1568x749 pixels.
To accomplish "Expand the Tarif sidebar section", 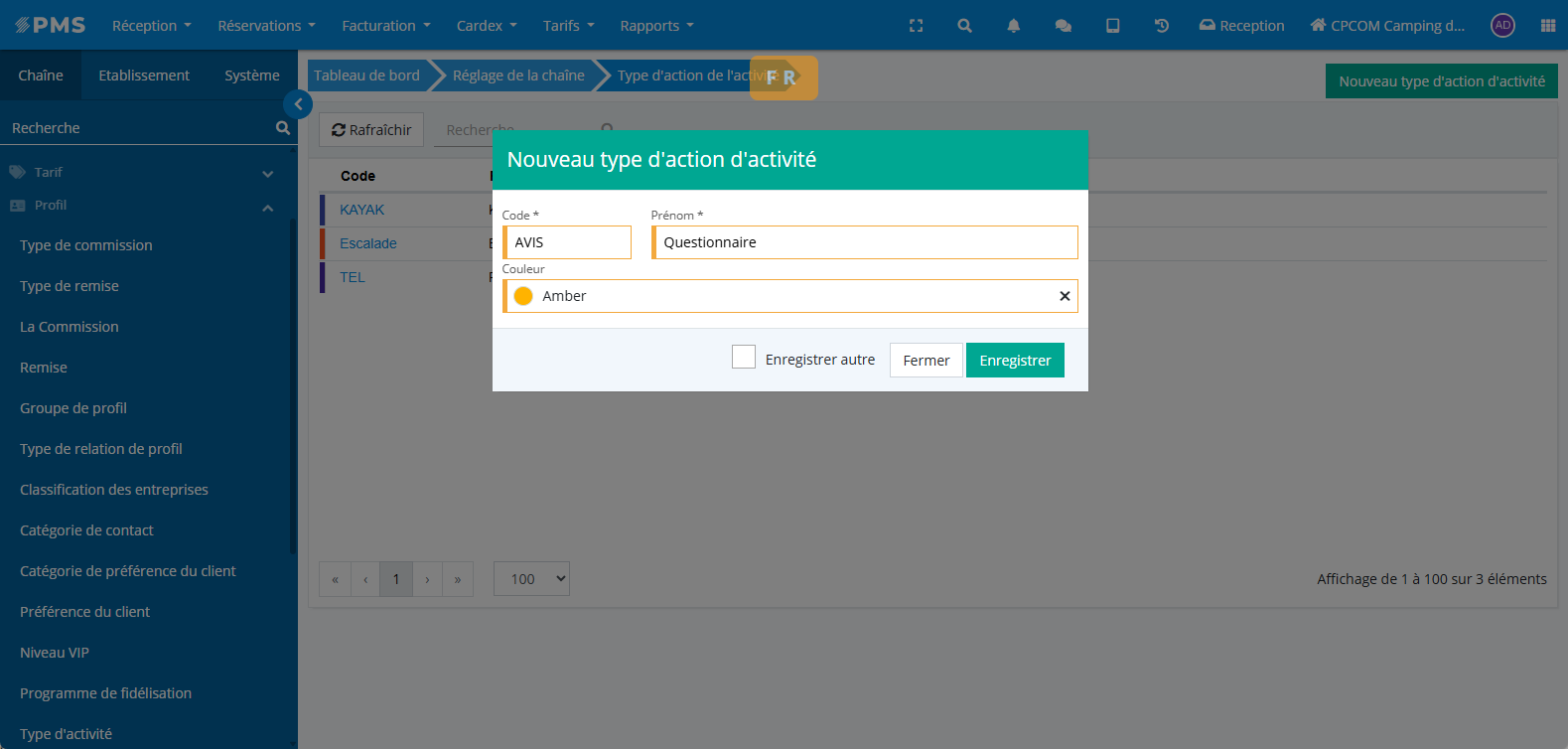I will click(267, 174).
